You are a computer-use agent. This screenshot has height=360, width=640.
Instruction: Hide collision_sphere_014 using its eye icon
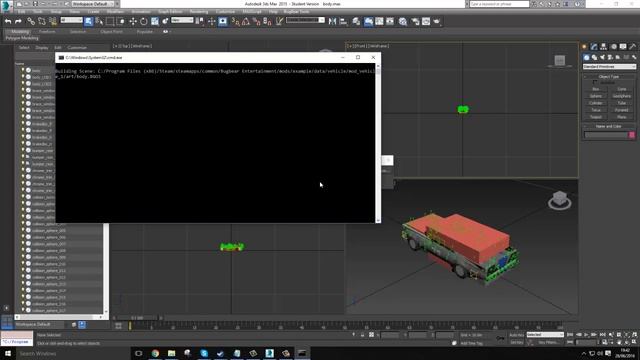coord(23,290)
